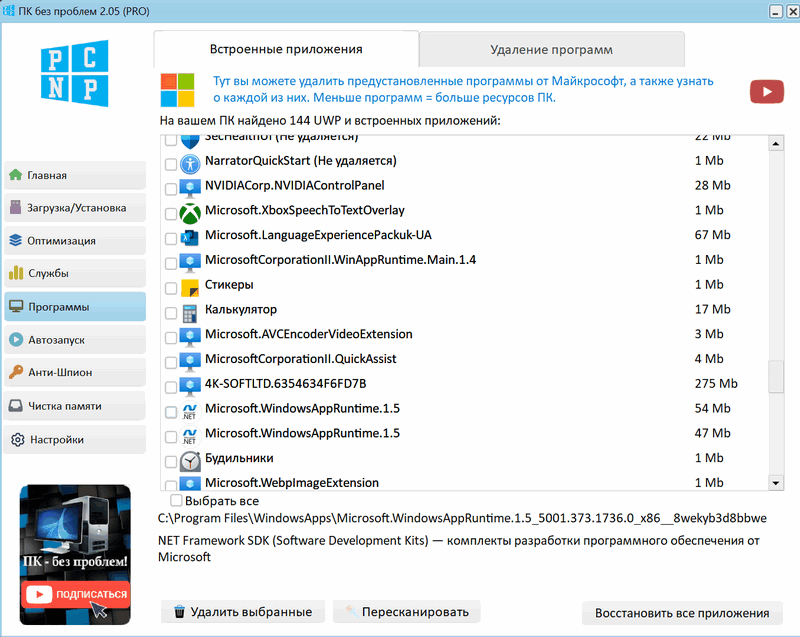Click the NVIDIA Control Panel list icon
This screenshot has width=800, height=637.
[190, 187]
